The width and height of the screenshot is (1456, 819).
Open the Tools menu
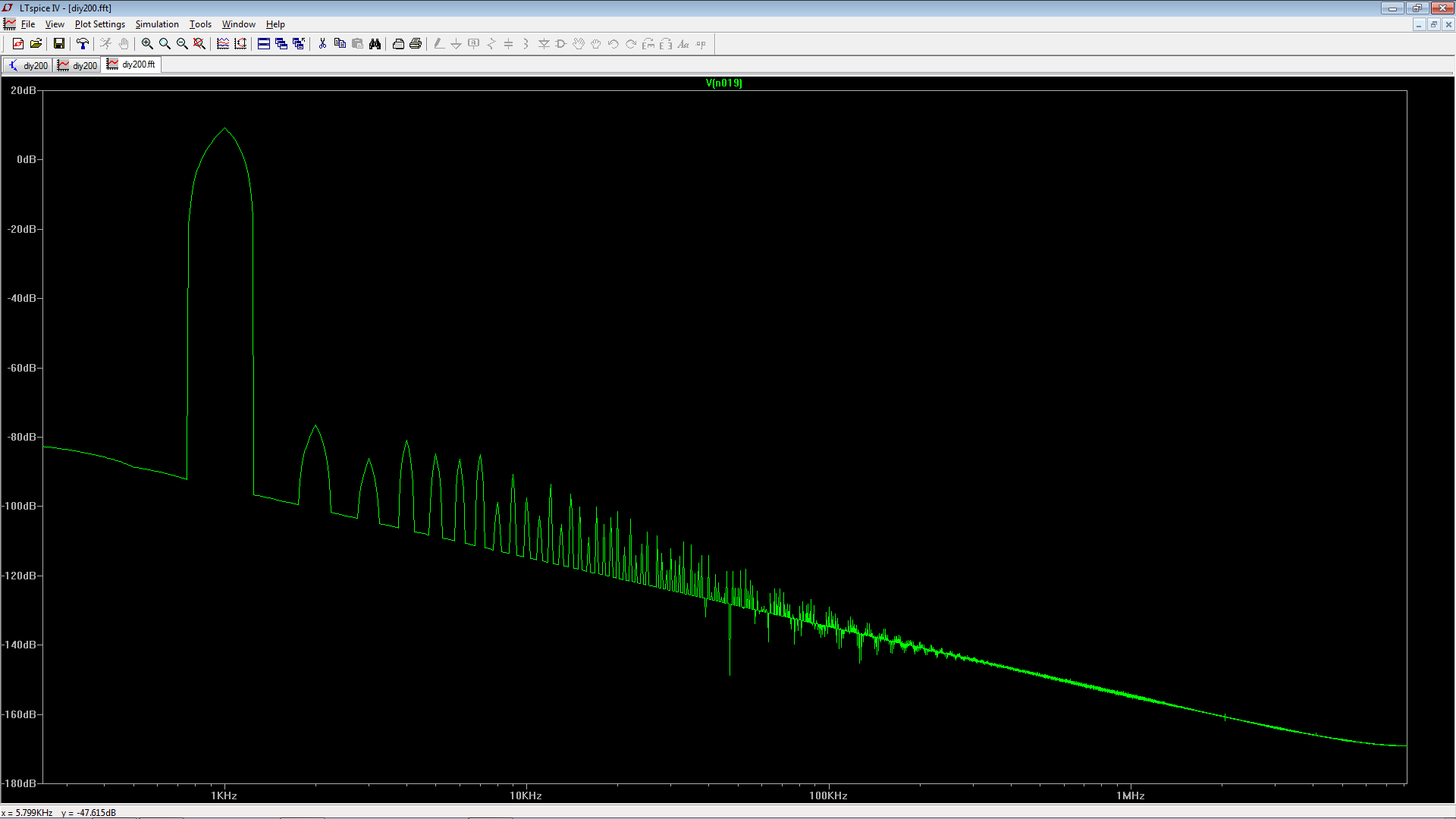click(200, 24)
